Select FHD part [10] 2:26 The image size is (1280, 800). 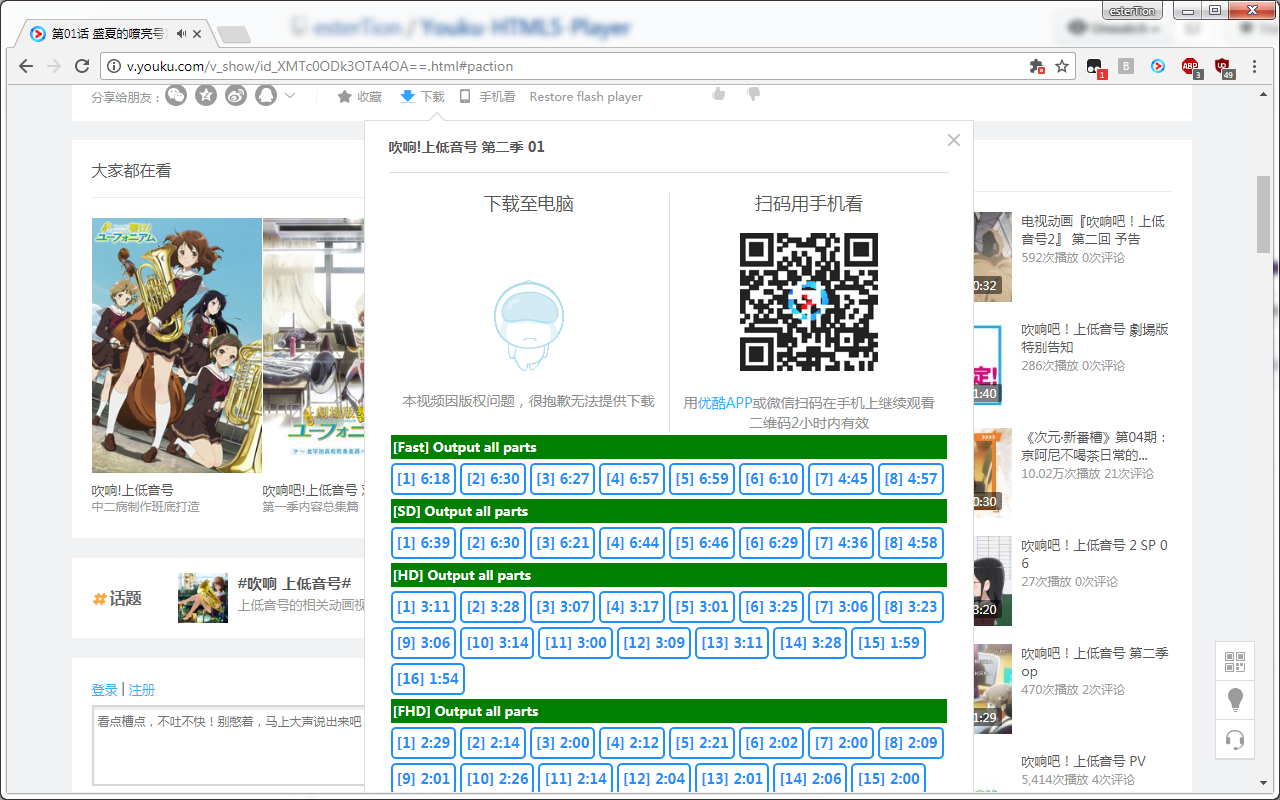(x=497, y=779)
